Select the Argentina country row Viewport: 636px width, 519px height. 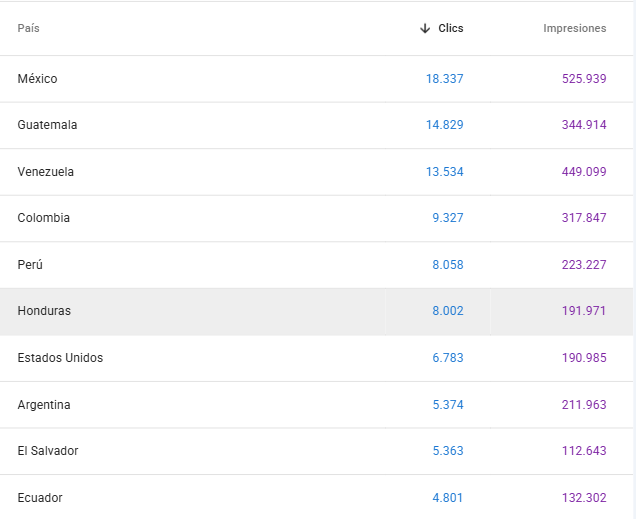tap(316, 405)
